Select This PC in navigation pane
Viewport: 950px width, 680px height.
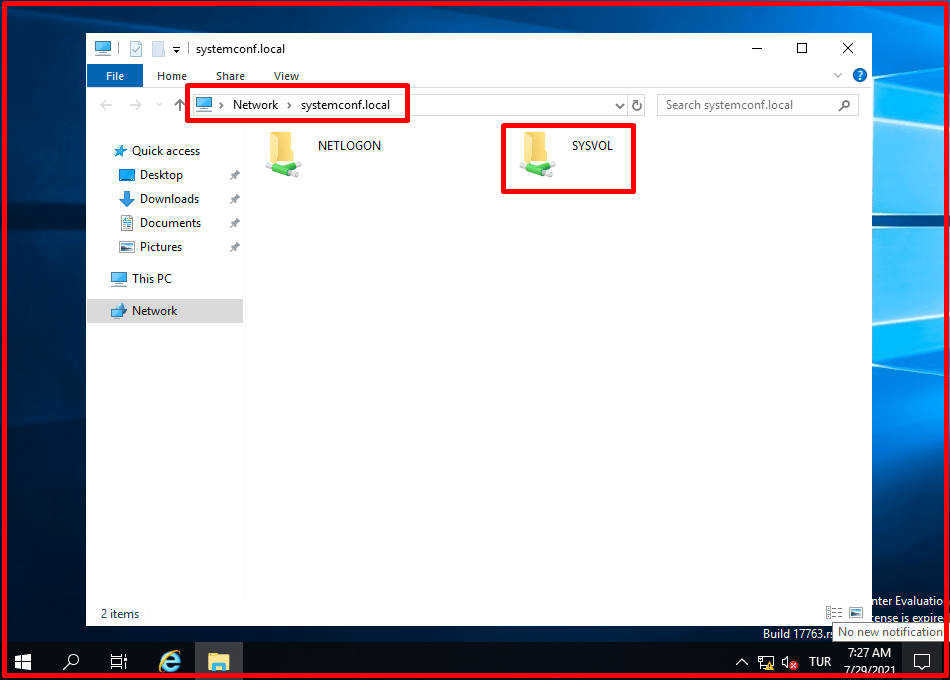tap(151, 279)
